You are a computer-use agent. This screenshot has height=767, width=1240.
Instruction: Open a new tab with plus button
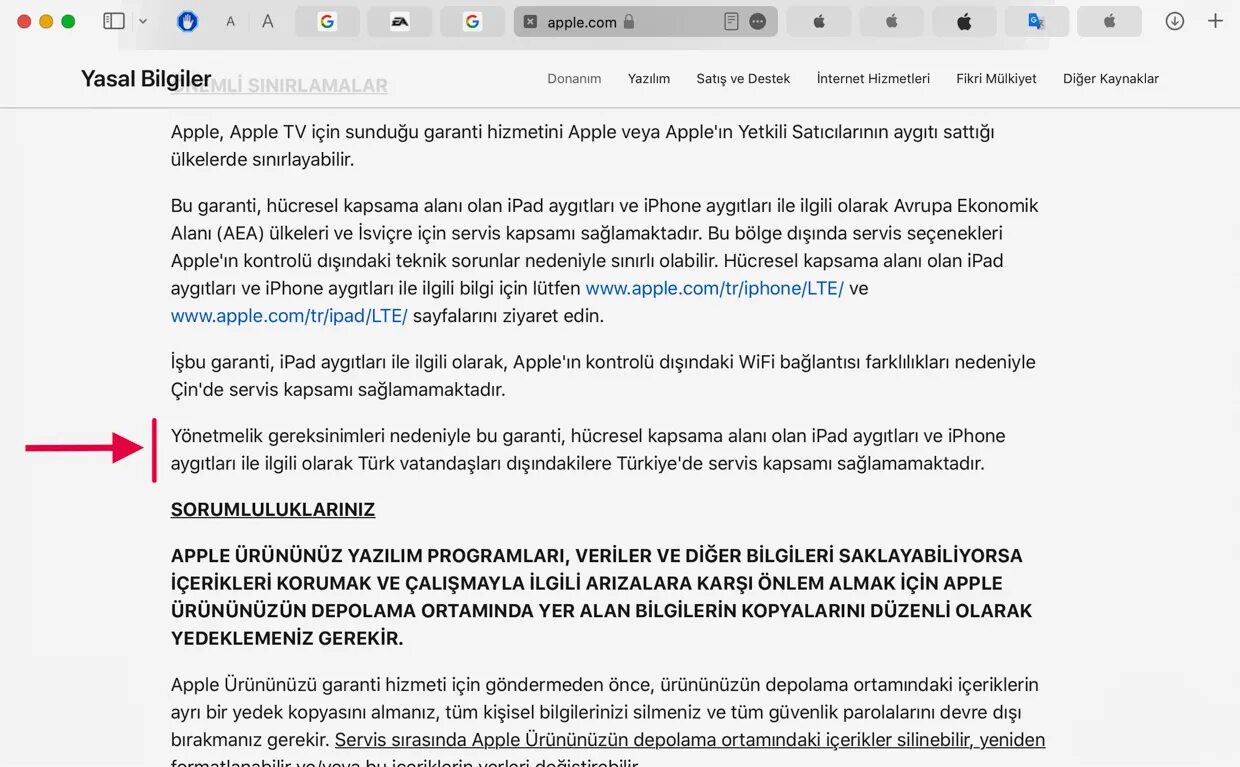point(1215,21)
